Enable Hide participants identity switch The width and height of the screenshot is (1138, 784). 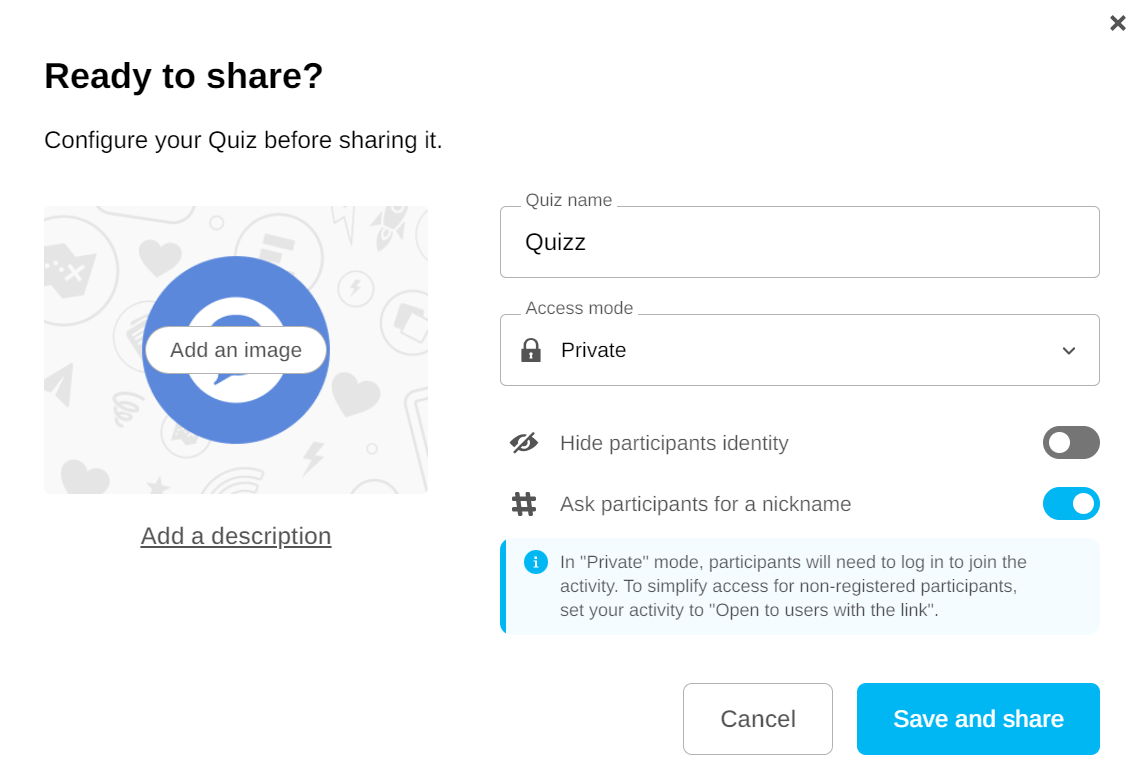(1071, 443)
